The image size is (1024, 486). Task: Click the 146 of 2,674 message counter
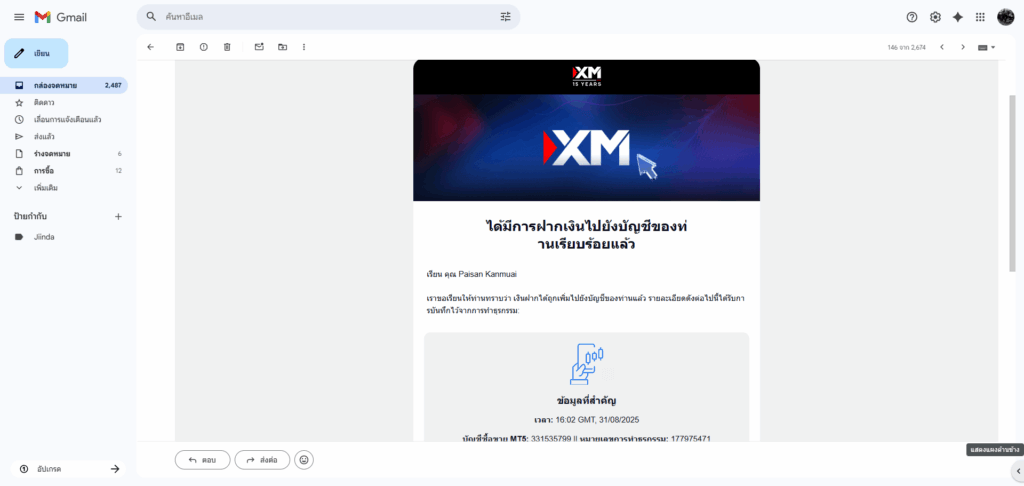point(906,48)
